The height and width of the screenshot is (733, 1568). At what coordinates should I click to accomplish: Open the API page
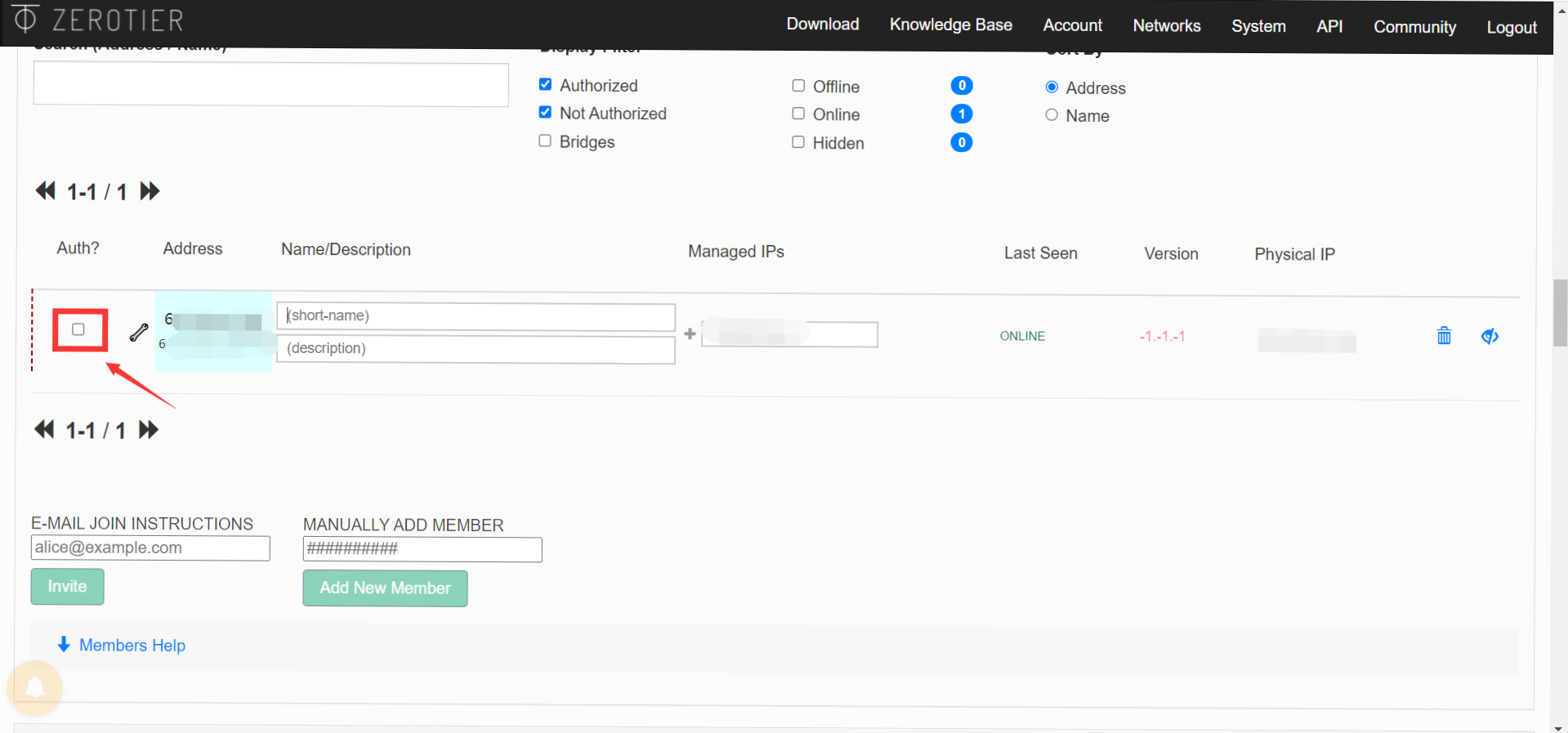coord(1329,26)
